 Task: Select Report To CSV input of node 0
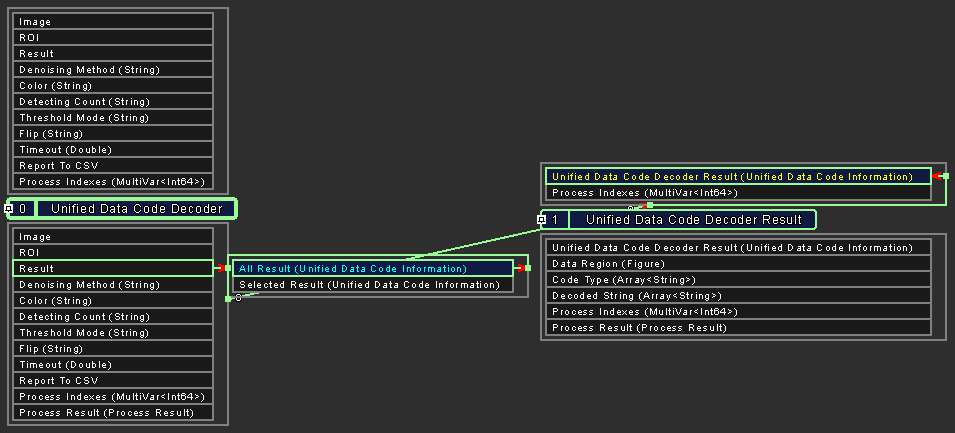113,166
